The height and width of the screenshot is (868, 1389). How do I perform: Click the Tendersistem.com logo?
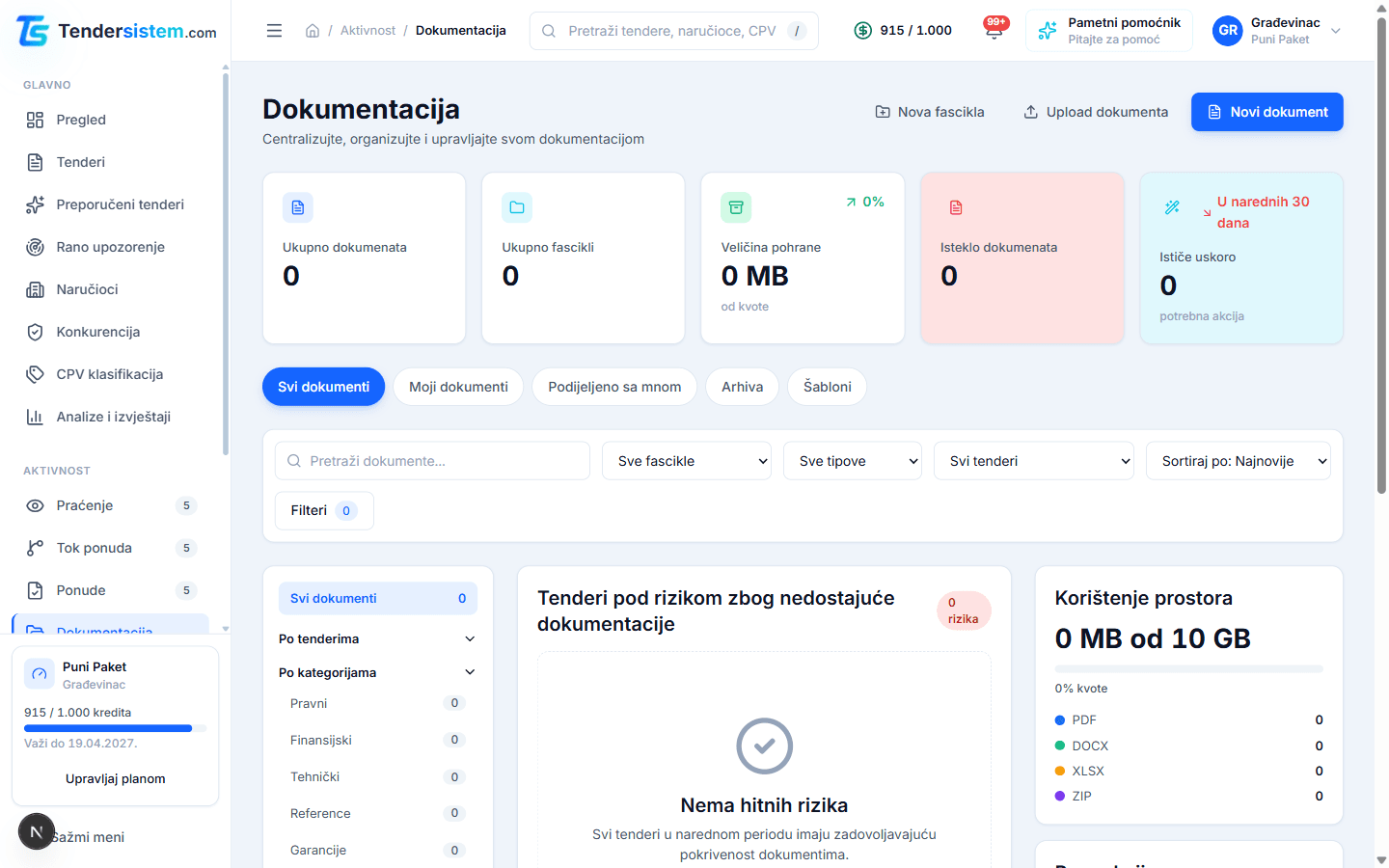[117, 31]
